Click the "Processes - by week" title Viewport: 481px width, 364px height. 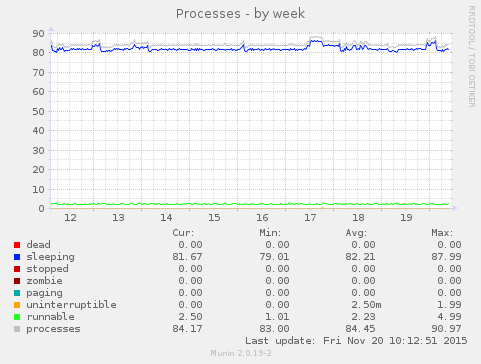pyautogui.click(x=240, y=14)
